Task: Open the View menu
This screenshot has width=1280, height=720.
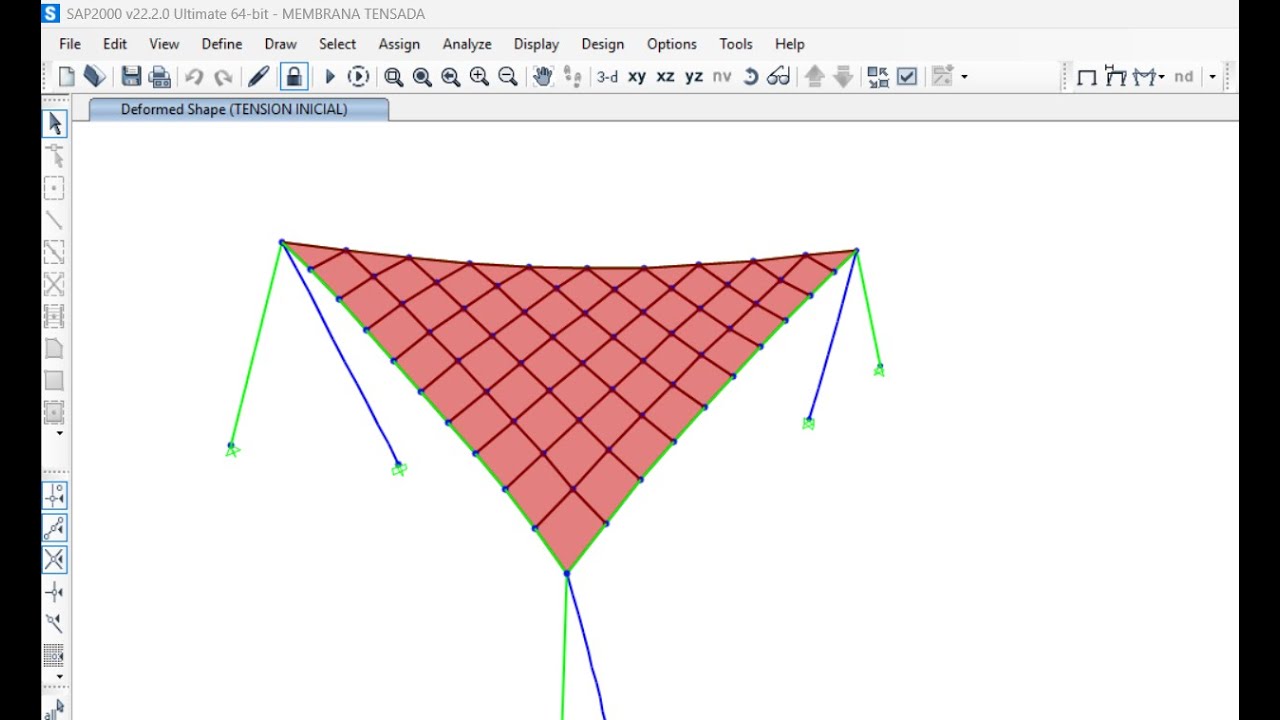Action: (164, 44)
